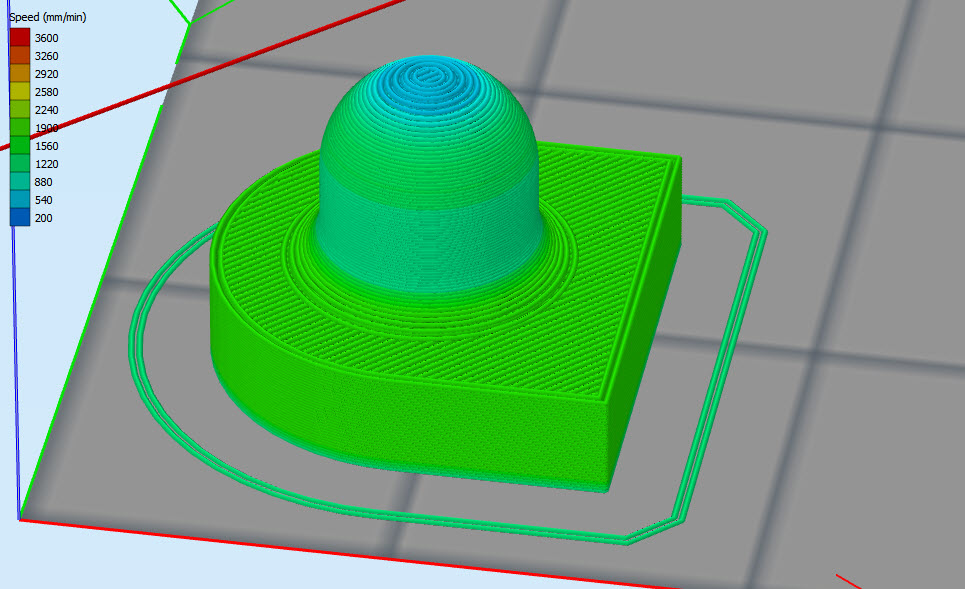
Task: Click the 3600 speed legend color swatch
Action: pyautogui.click(x=20, y=38)
